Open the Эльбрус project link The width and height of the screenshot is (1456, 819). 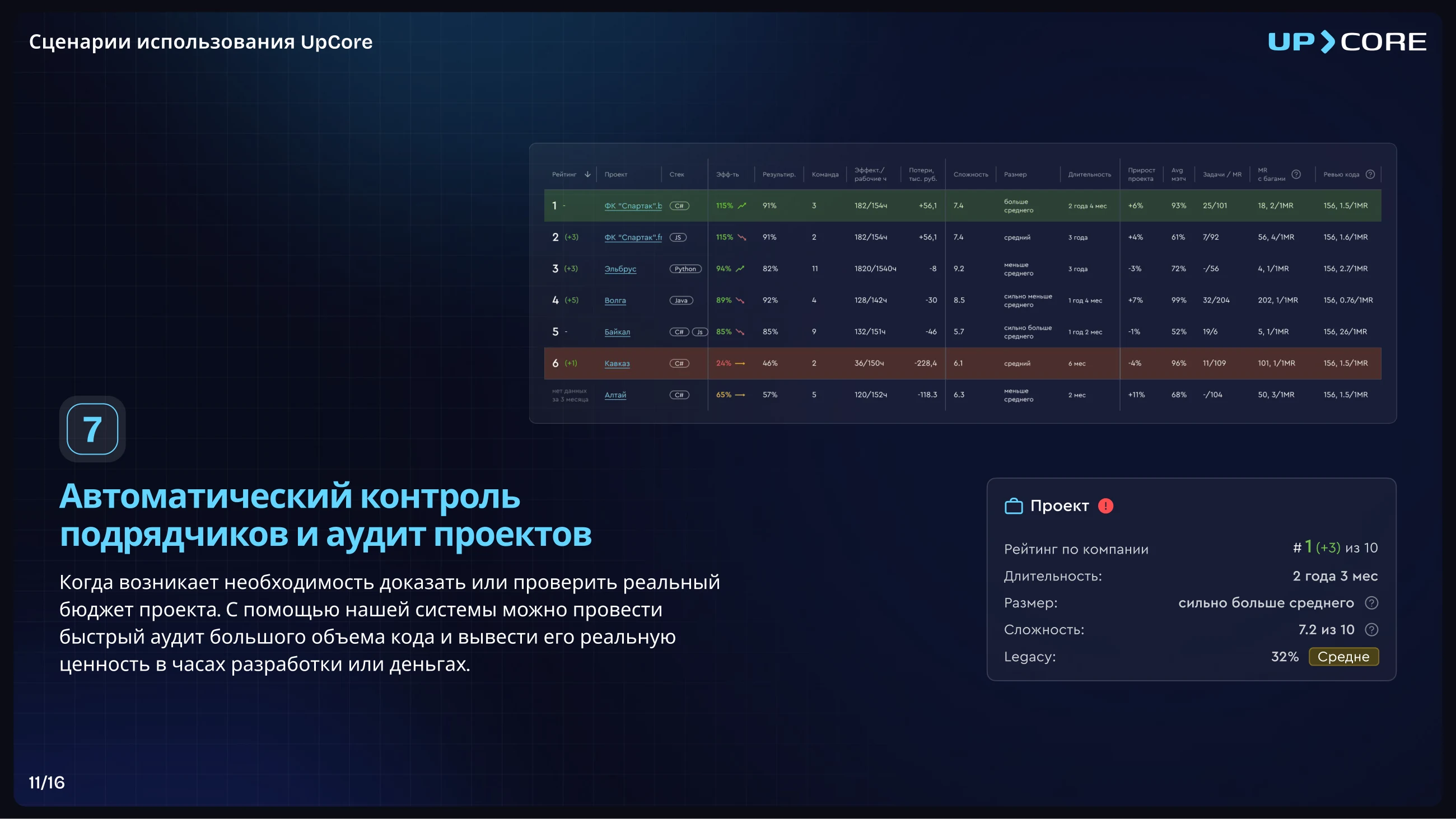[x=620, y=269]
